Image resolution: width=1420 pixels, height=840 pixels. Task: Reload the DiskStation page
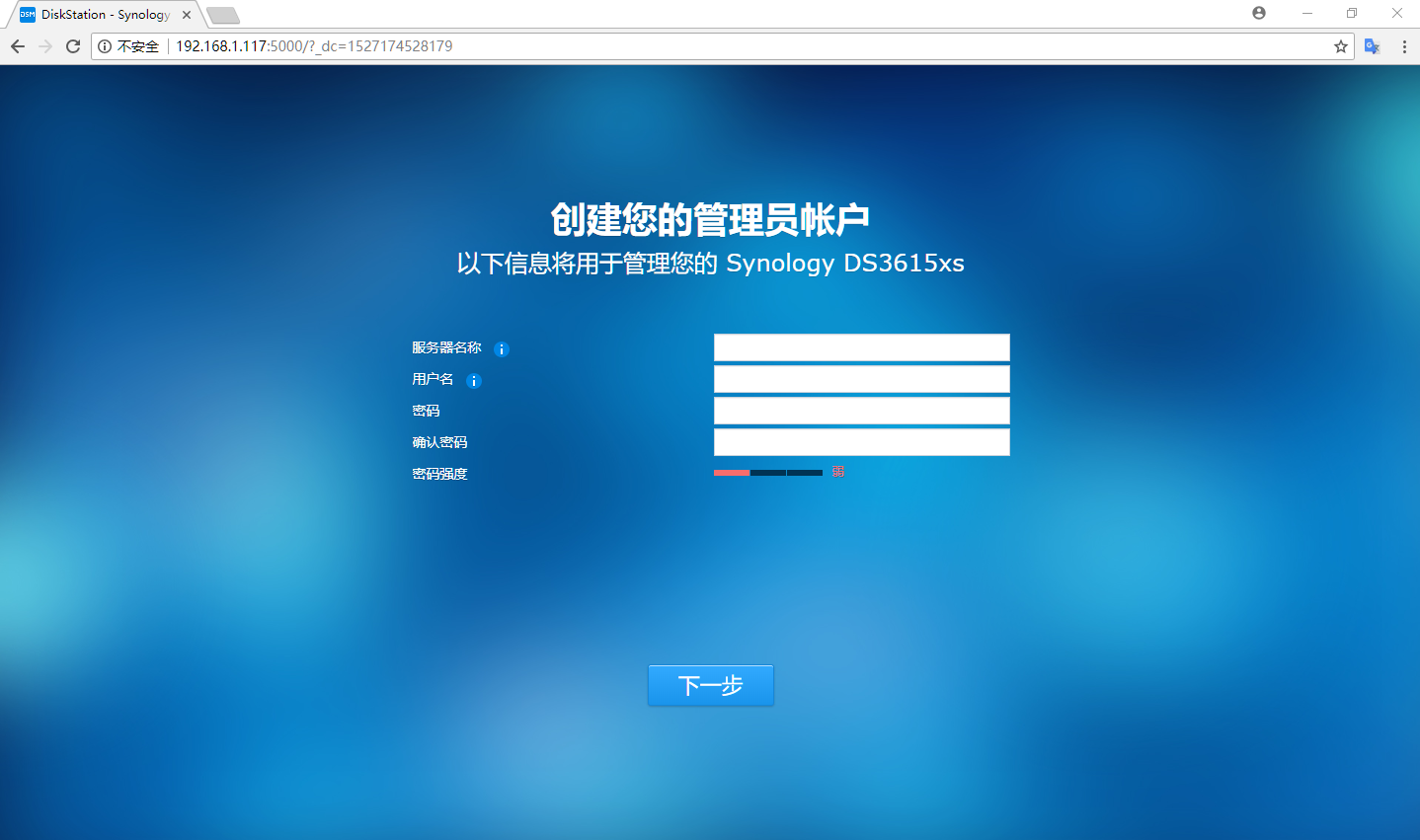(73, 46)
